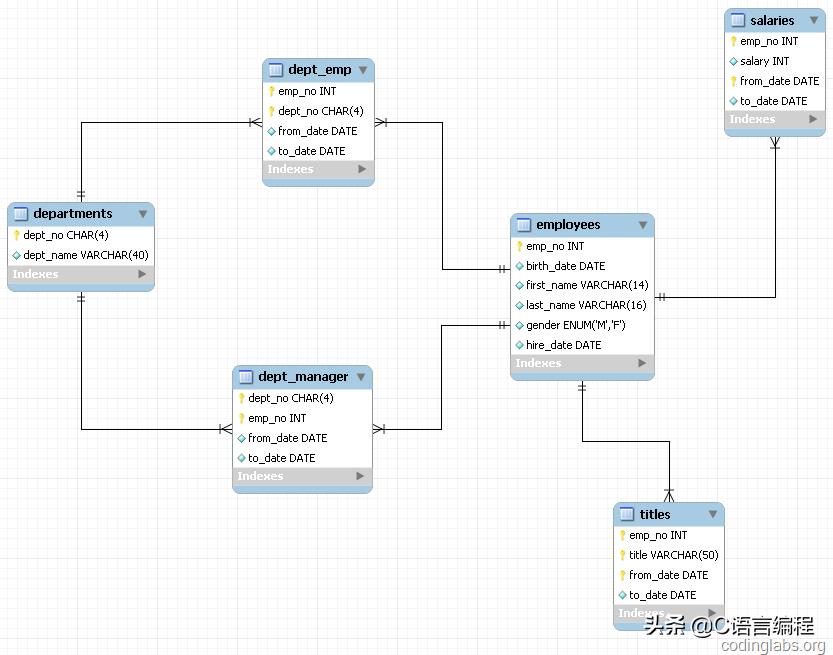This screenshot has height=655, width=833.
Task: Select to_date DATE in dept_manager table
Action: pos(302,458)
